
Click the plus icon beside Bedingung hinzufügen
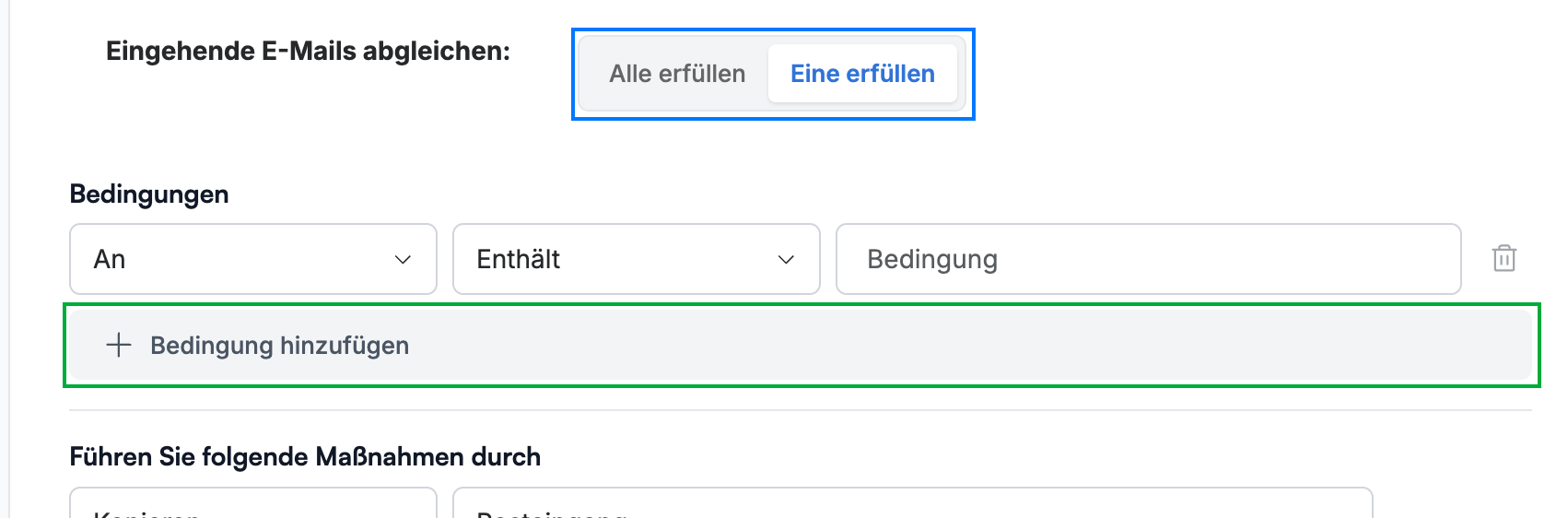point(119,346)
